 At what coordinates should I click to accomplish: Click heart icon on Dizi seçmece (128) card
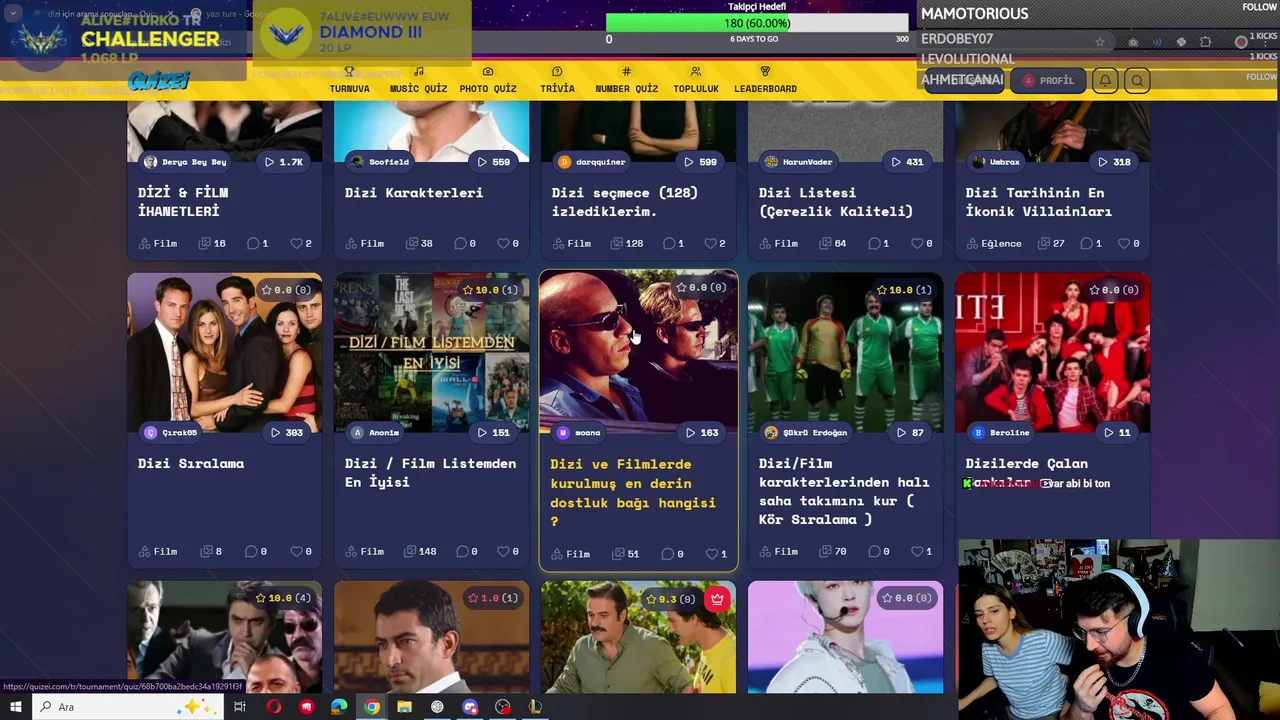coord(710,243)
